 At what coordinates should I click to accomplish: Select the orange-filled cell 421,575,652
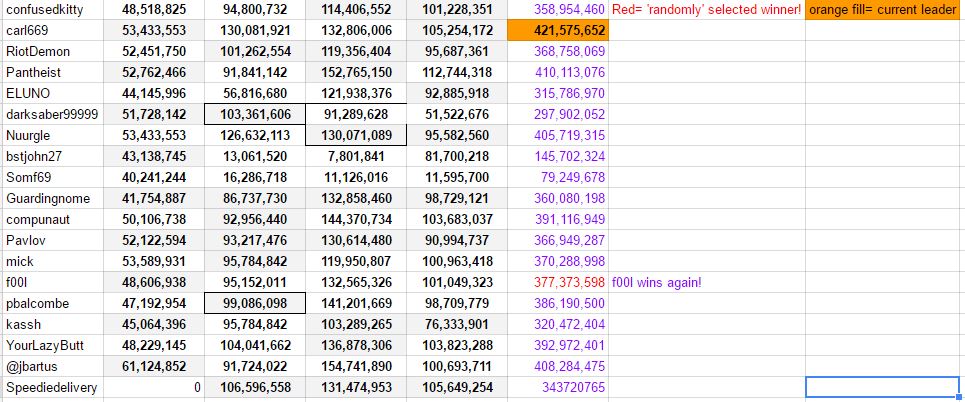click(x=557, y=31)
